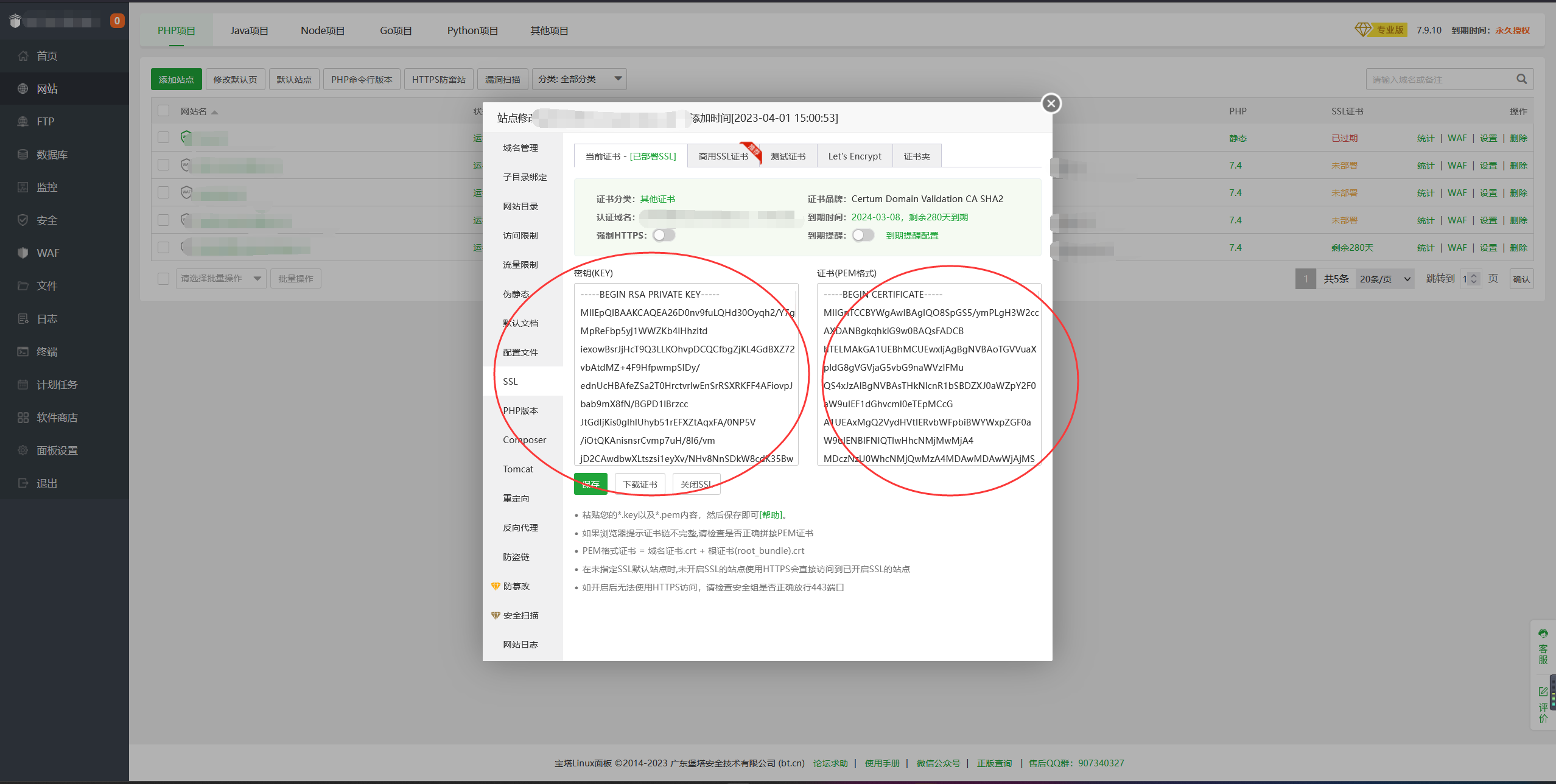Switch to the Go项目 tab
The width and height of the screenshot is (1556, 784).
[x=396, y=30]
